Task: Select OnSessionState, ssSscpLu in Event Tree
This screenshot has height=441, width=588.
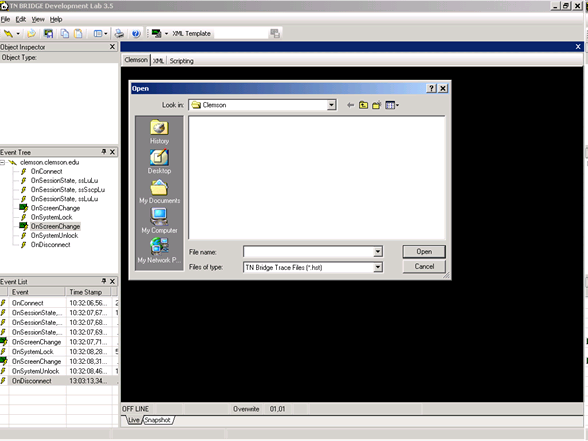Action: pos(68,190)
